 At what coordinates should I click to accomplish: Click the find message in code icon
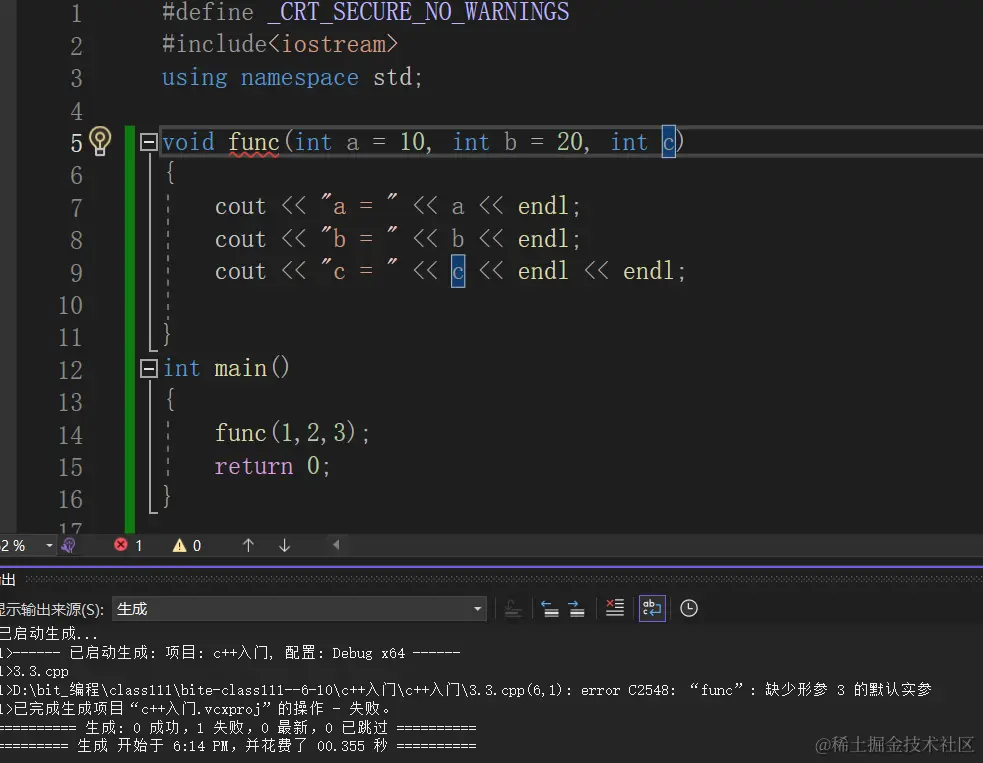(513, 608)
